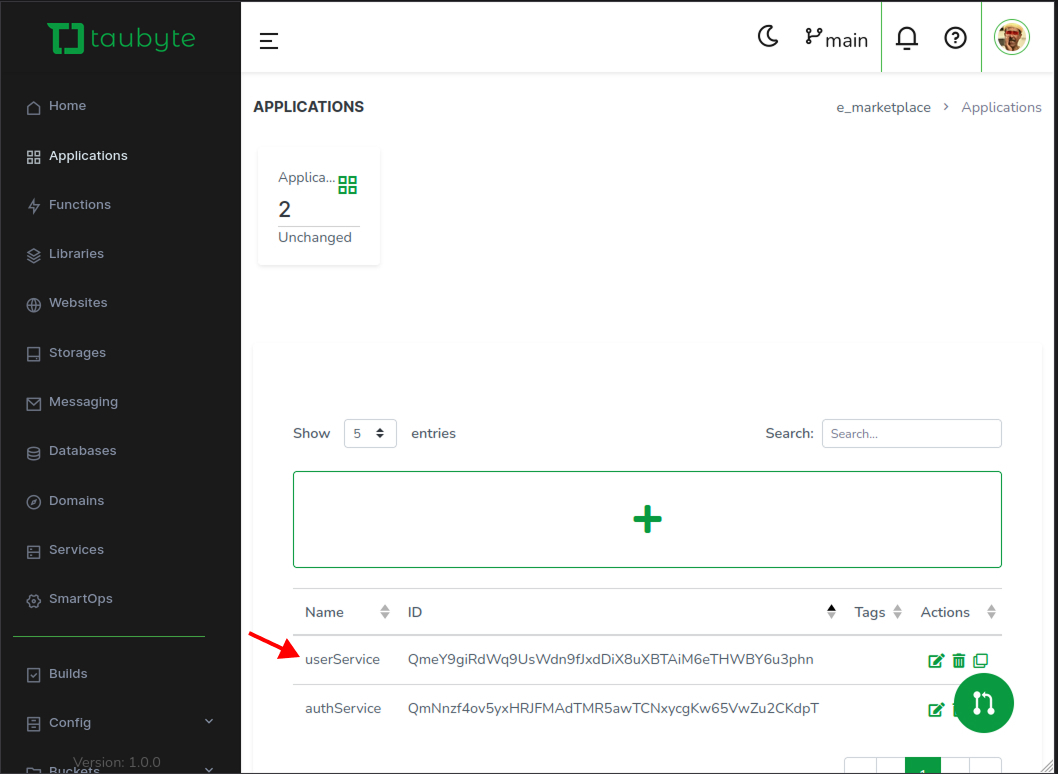Open SmartOps in sidebar
Image resolution: width=1058 pixels, height=774 pixels.
(x=81, y=599)
